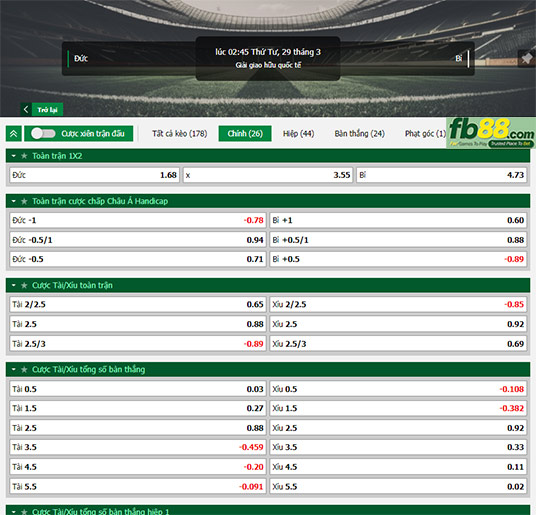Image resolution: width=536 pixels, height=515 pixels.
Task: Select Bỉ +0.5/1 handicap at 0.88
Action: 398,240
